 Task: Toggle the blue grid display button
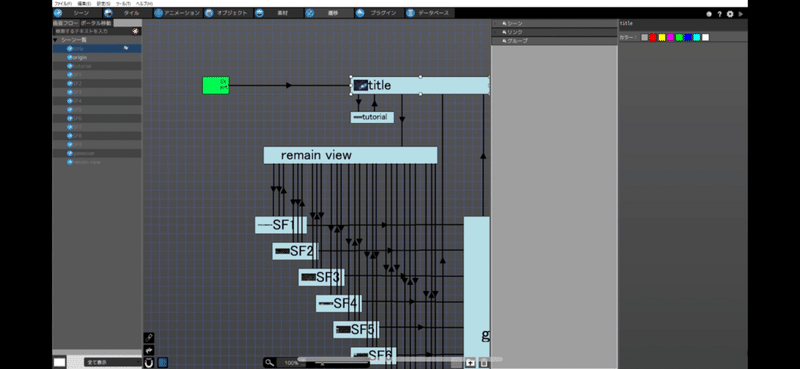click(x=163, y=363)
